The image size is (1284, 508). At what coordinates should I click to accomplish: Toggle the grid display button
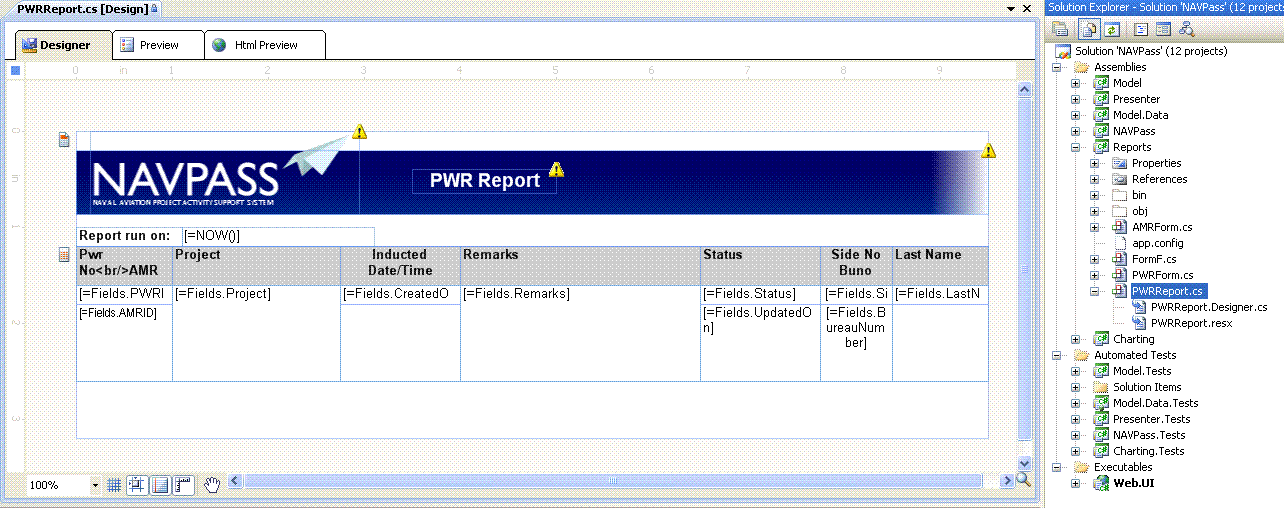coord(114,485)
